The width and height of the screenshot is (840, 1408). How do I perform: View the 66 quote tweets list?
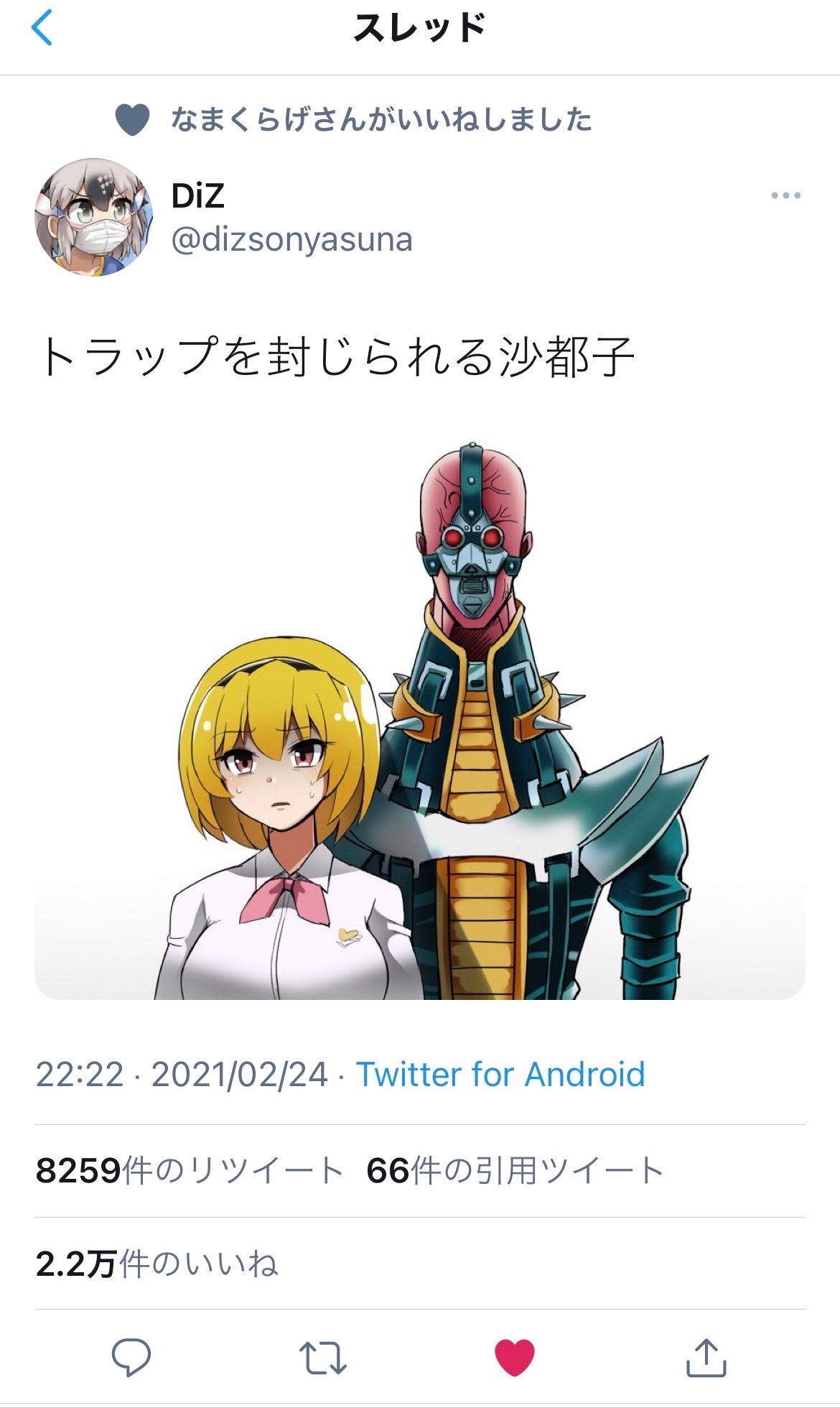[x=515, y=1171]
